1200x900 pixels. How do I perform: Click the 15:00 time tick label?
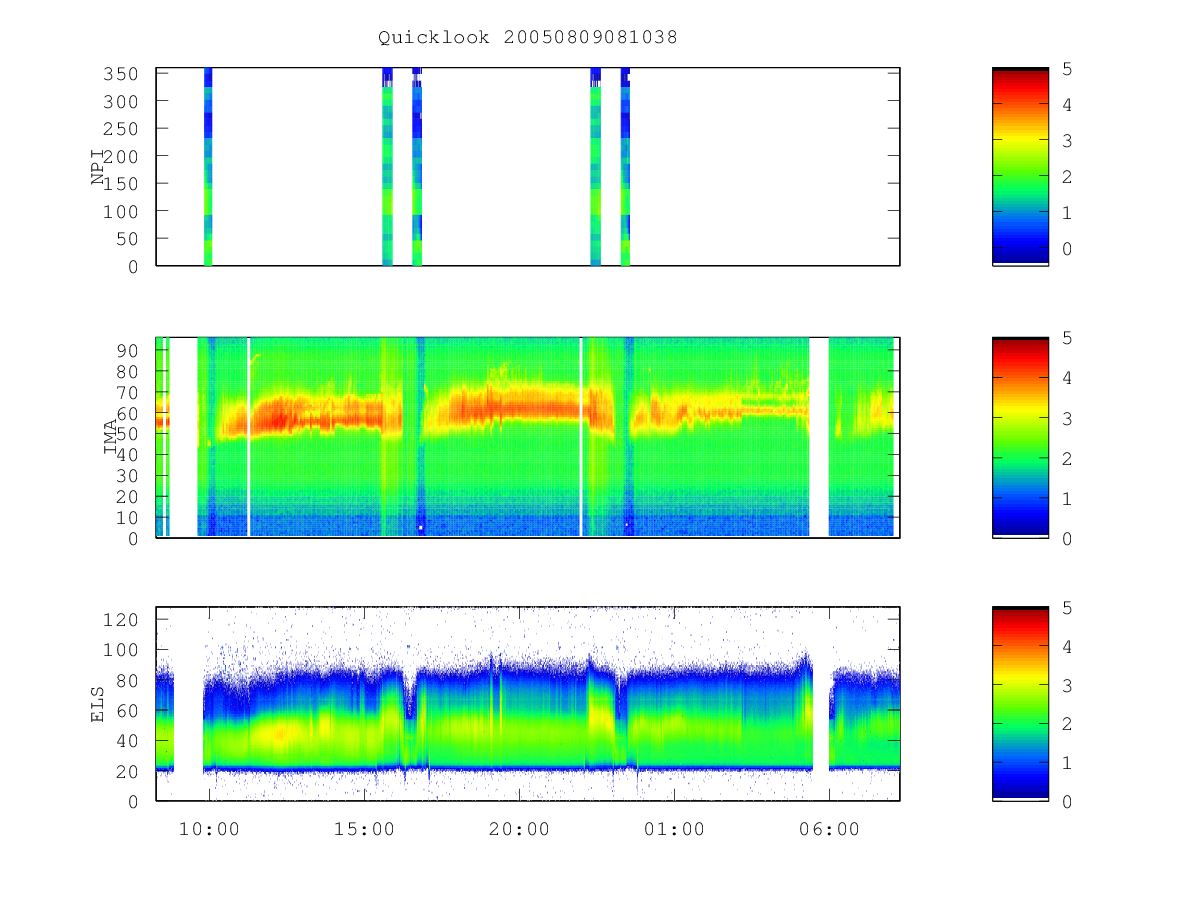[x=364, y=829]
